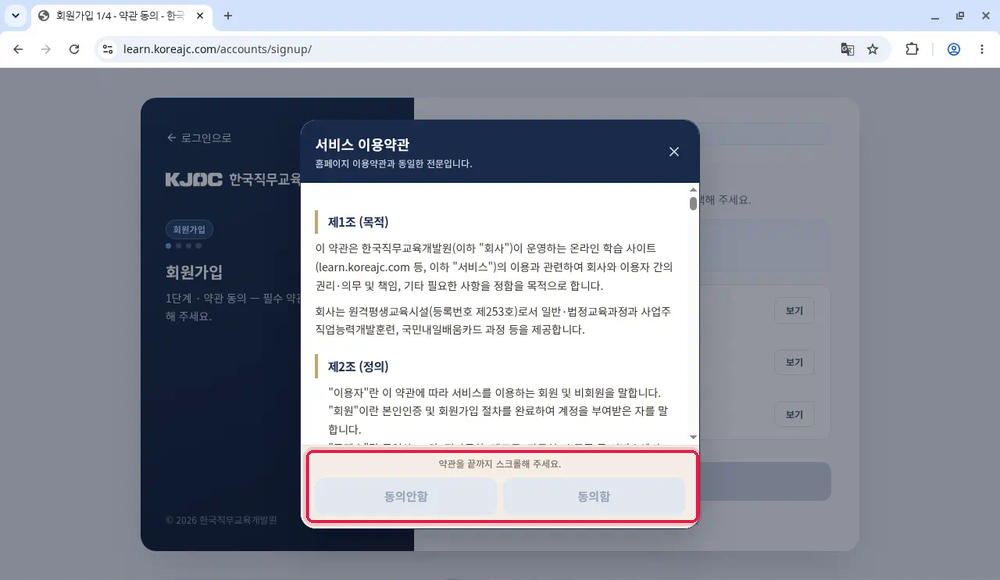Click the browser forward arrow
1000x580 pixels.
[46, 49]
